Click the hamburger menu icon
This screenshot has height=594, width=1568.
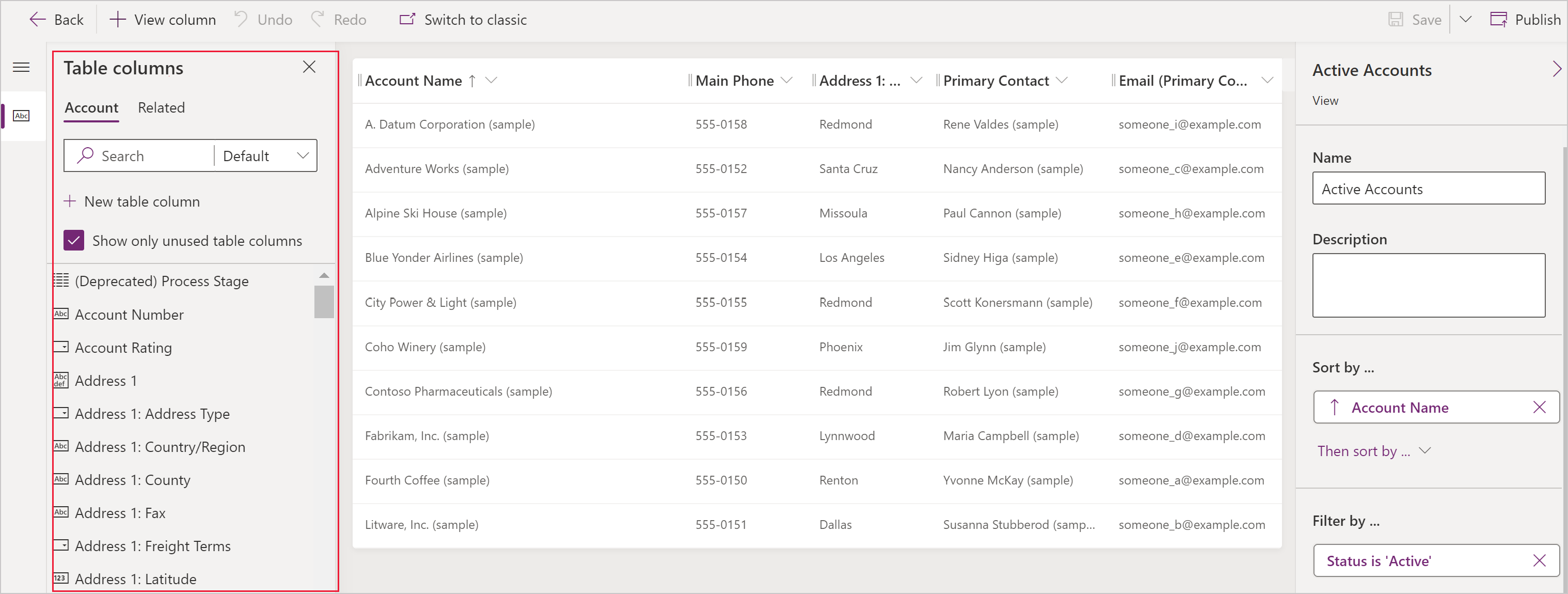22,67
